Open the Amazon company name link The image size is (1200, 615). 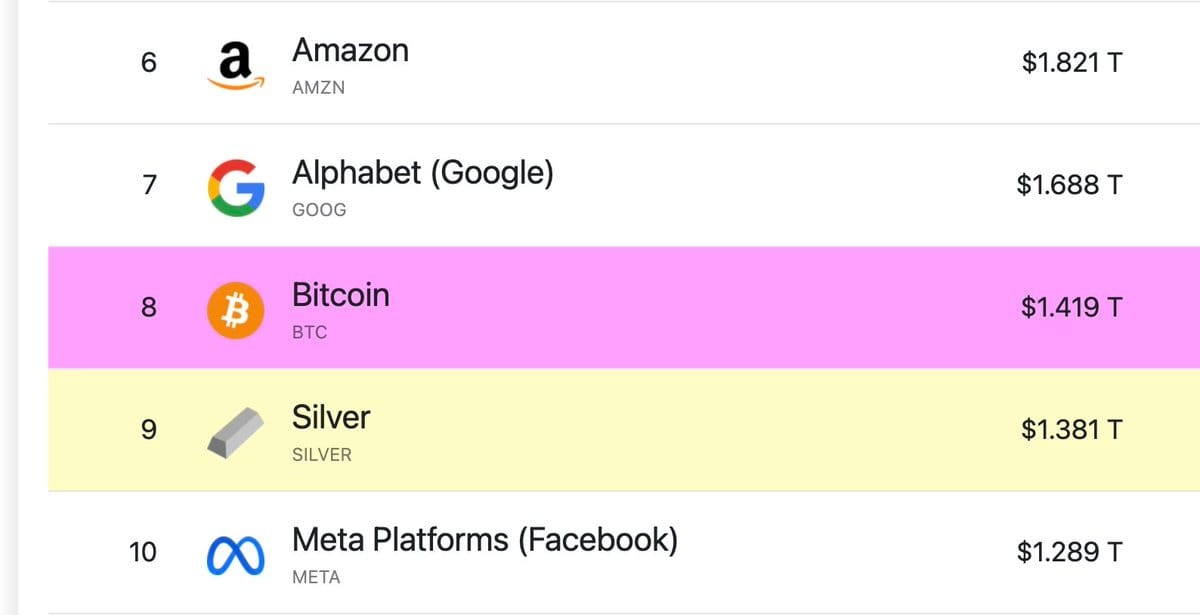pyautogui.click(x=350, y=50)
